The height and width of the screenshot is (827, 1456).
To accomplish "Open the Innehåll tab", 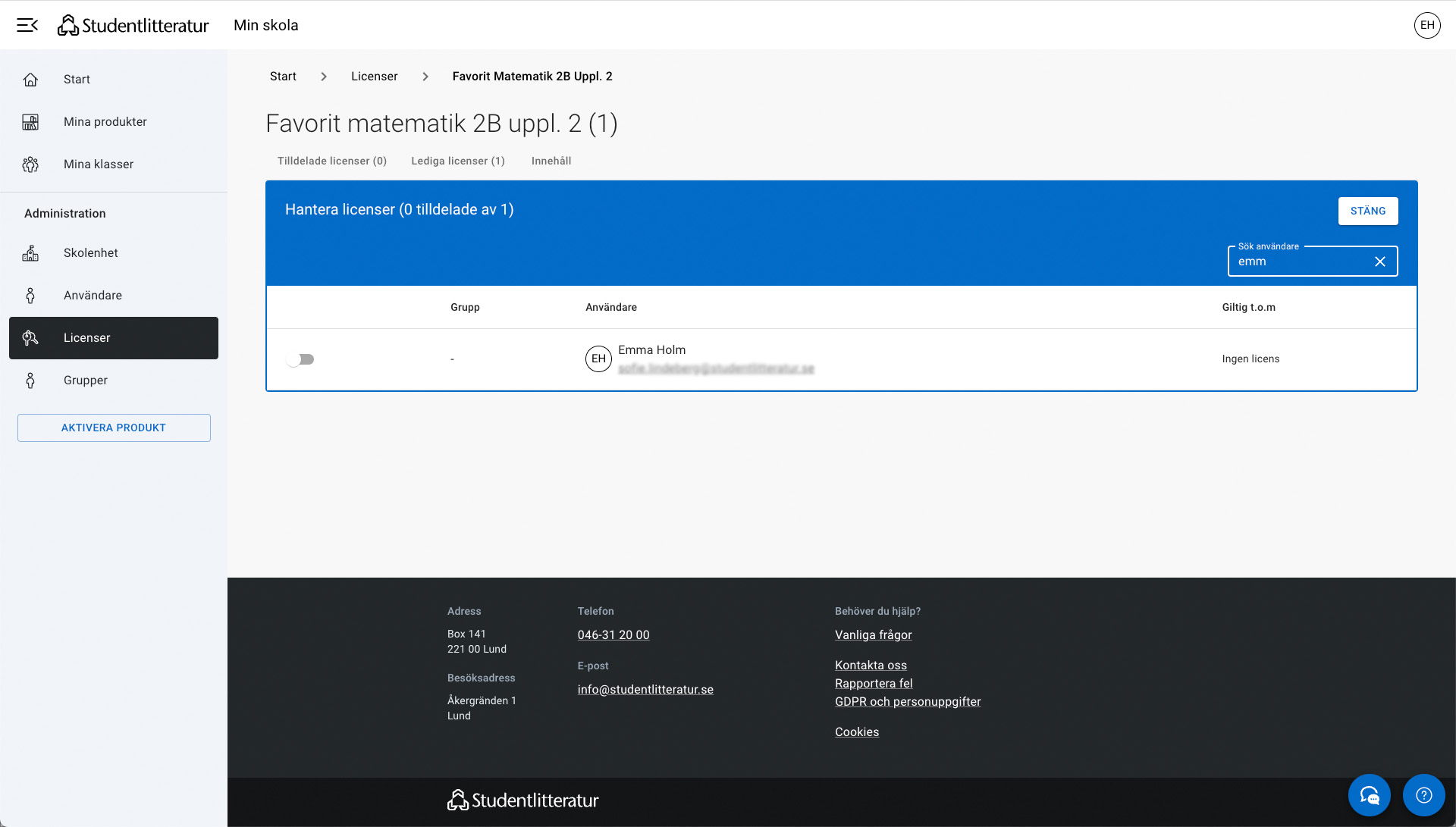I will pos(551,161).
